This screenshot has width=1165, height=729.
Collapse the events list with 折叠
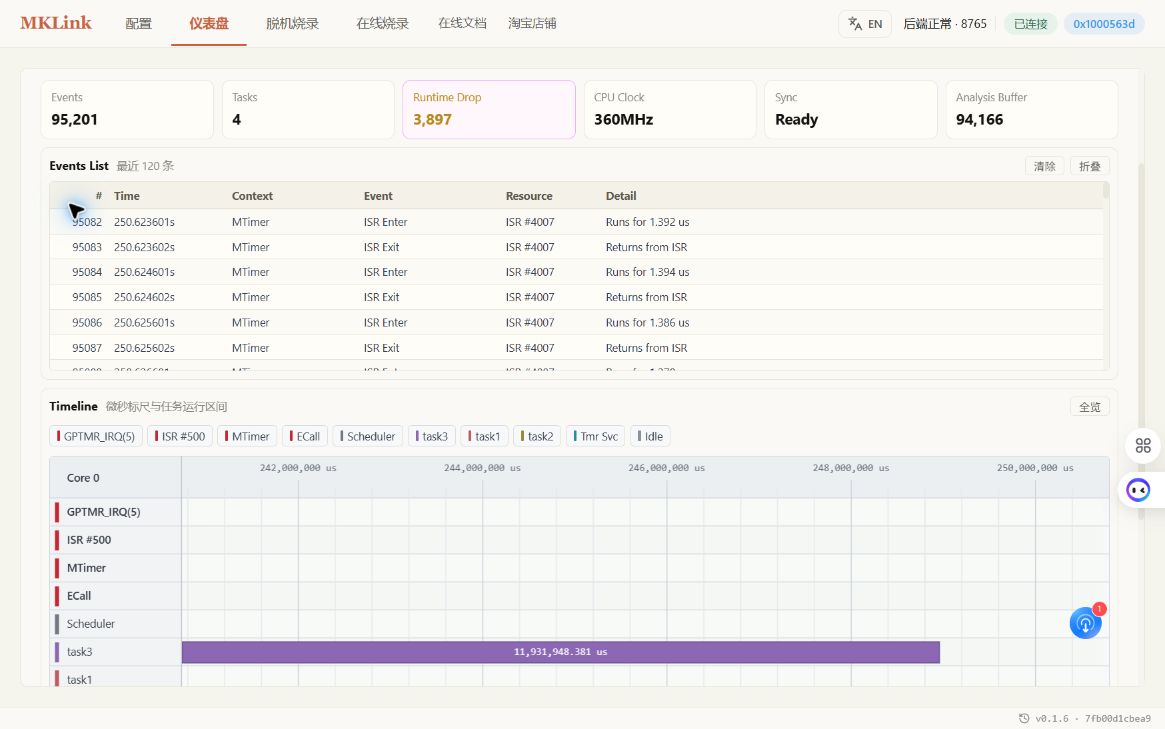1090,166
